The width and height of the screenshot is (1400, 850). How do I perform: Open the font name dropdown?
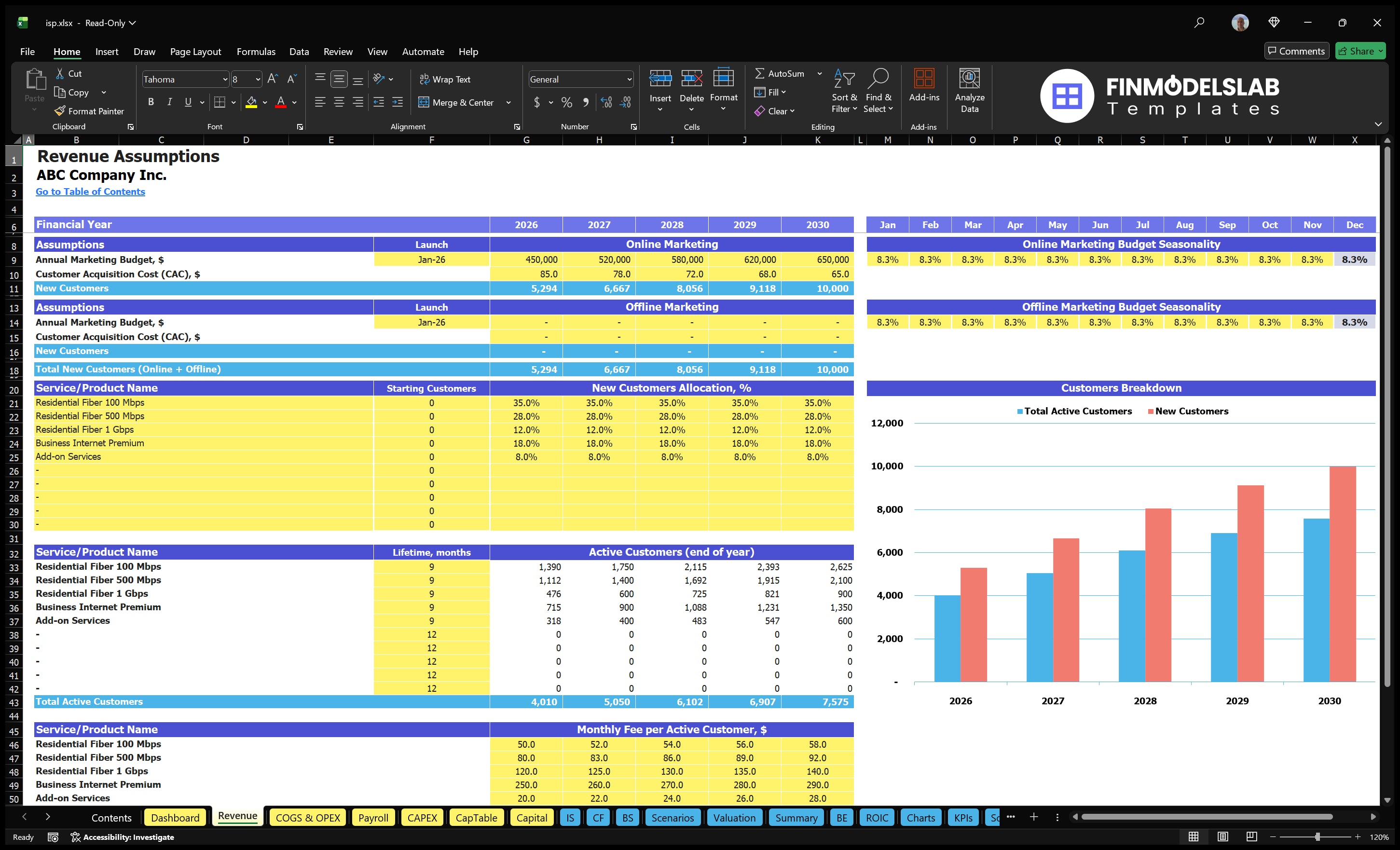coord(226,79)
